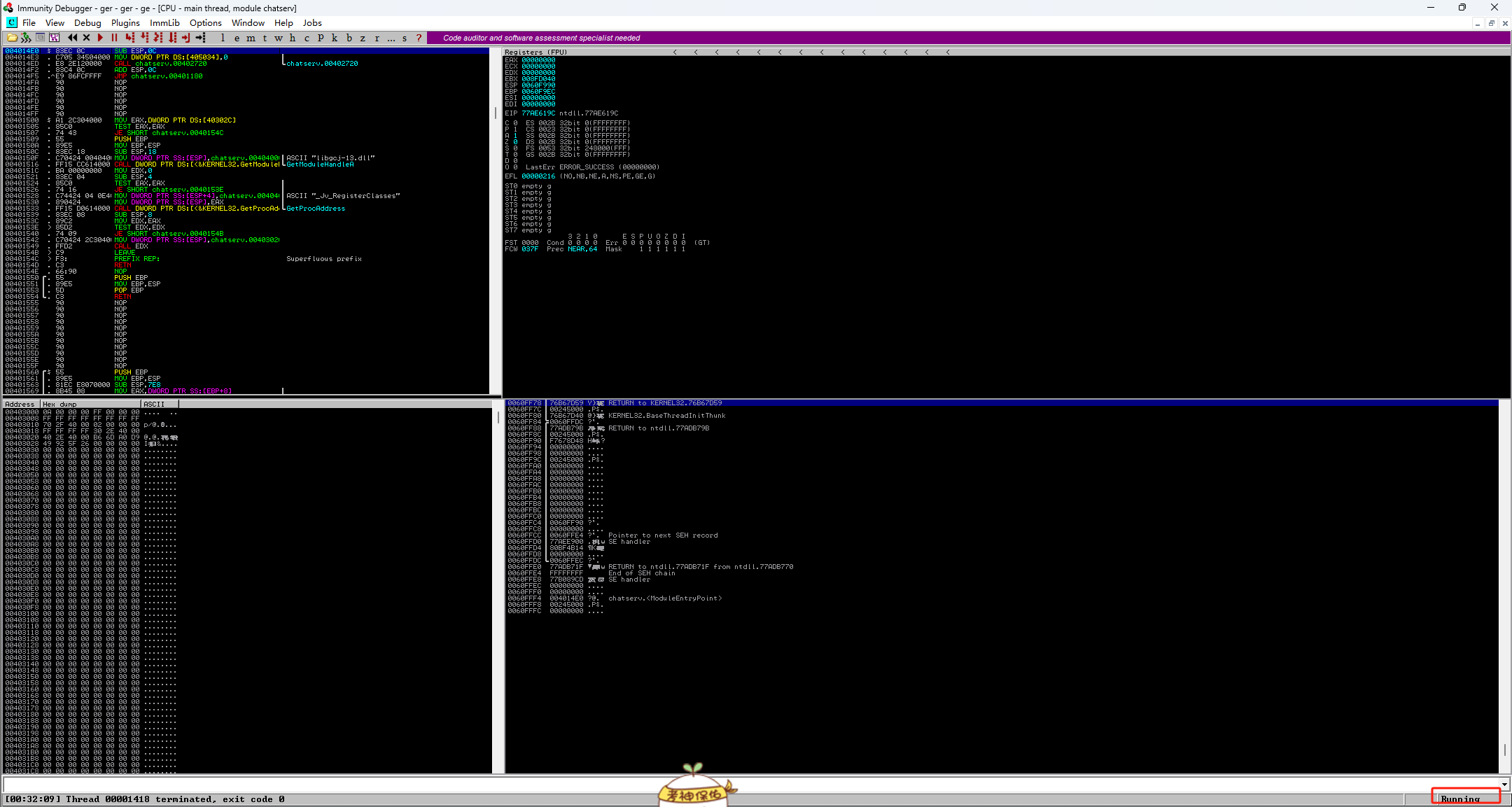Show handles via the 'h' button
The image size is (1512, 807).
tap(293, 38)
